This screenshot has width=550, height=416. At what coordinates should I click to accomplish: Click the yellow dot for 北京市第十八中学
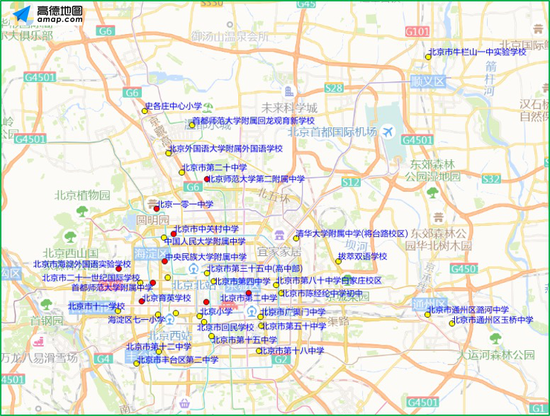click(259, 351)
